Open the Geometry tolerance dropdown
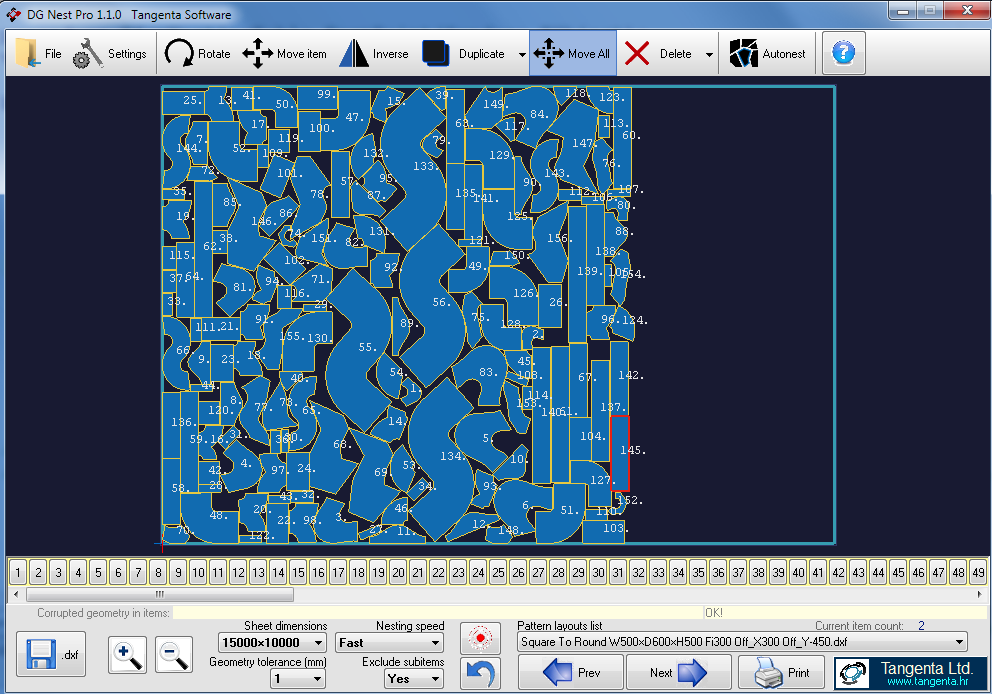The height and width of the screenshot is (694, 992). (298, 679)
